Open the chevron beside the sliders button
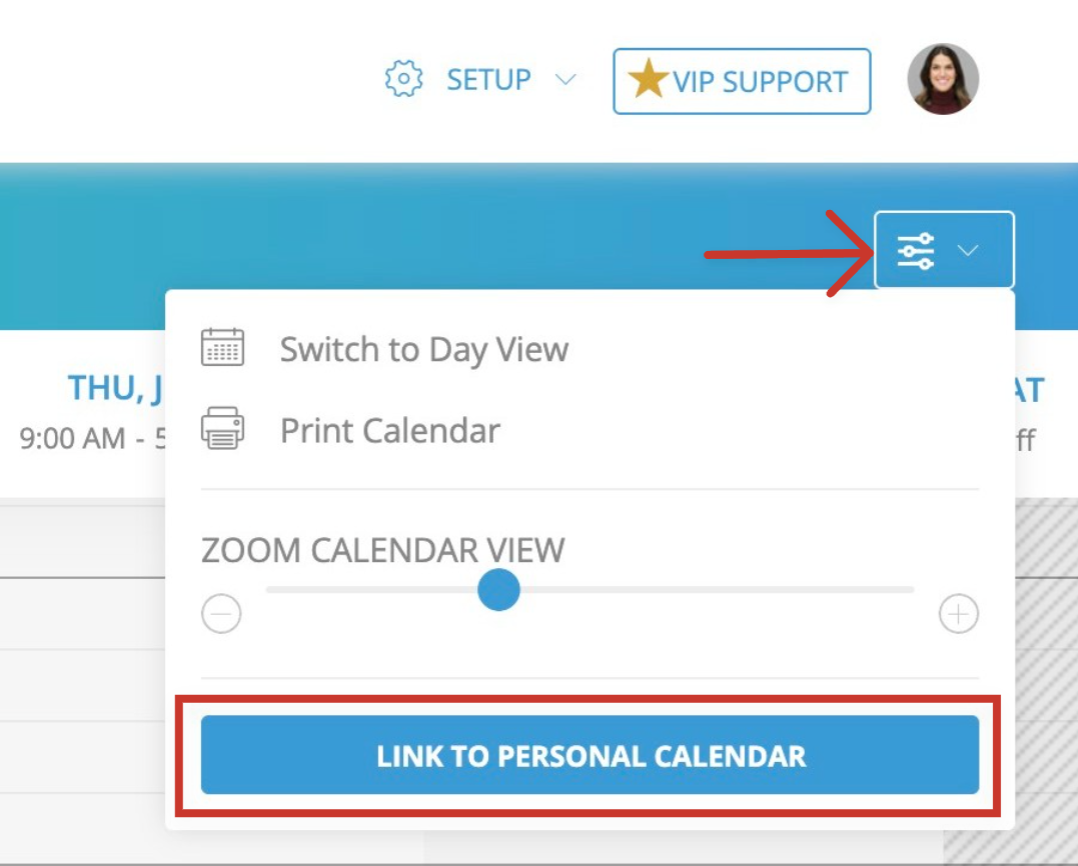 pos(967,252)
